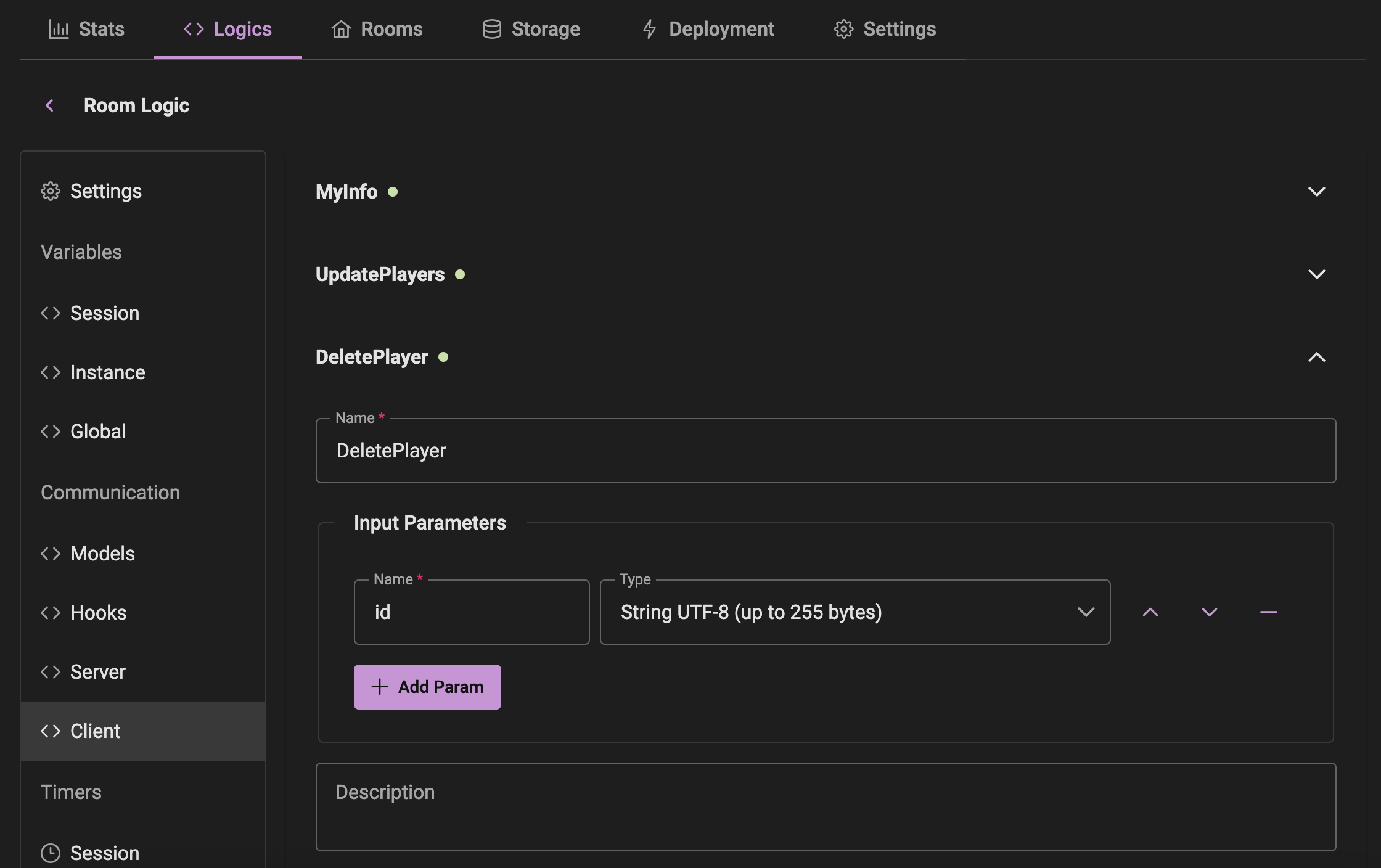Toggle the DeletePlayer active status dot
This screenshot has width=1381, height=868.
(443, 358)
